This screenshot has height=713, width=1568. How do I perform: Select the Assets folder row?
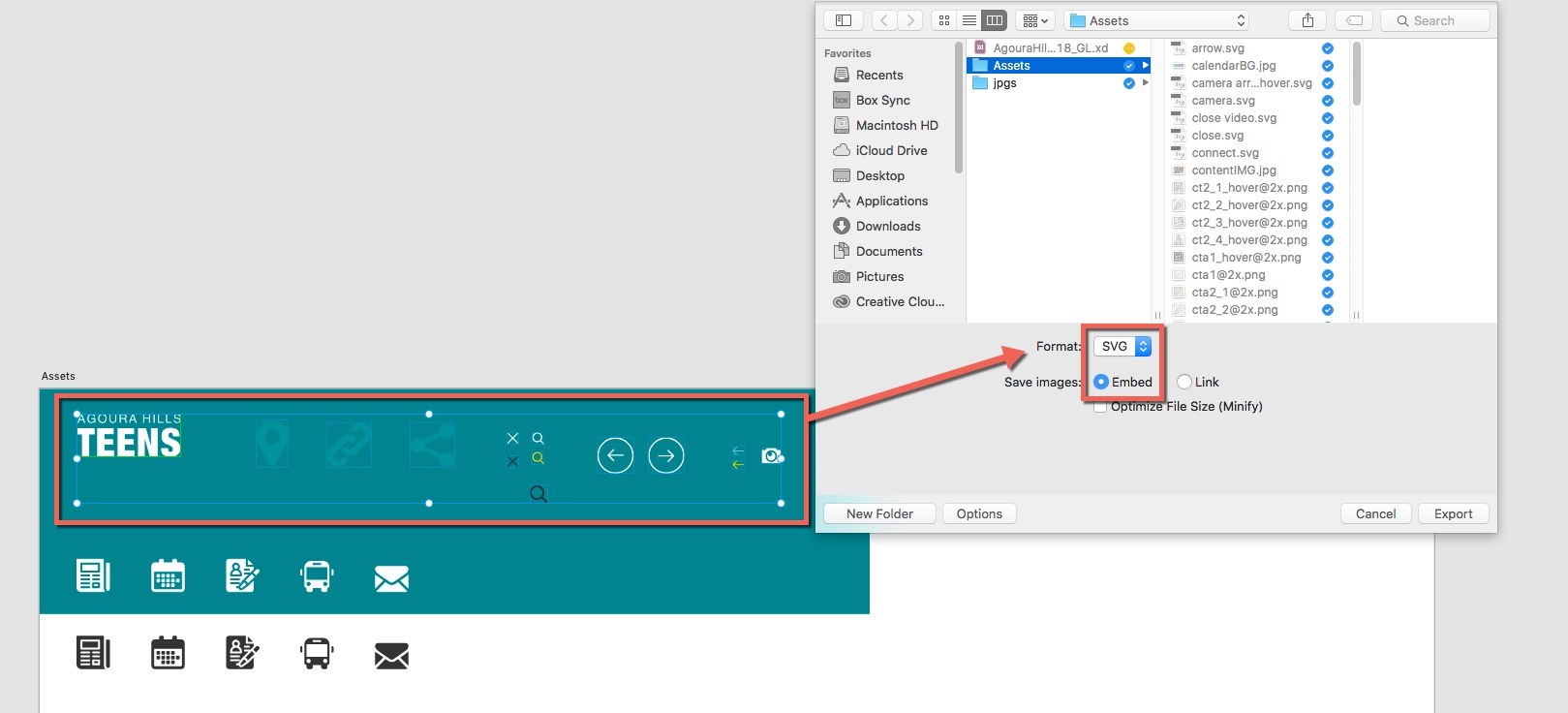pos(1059,65)
